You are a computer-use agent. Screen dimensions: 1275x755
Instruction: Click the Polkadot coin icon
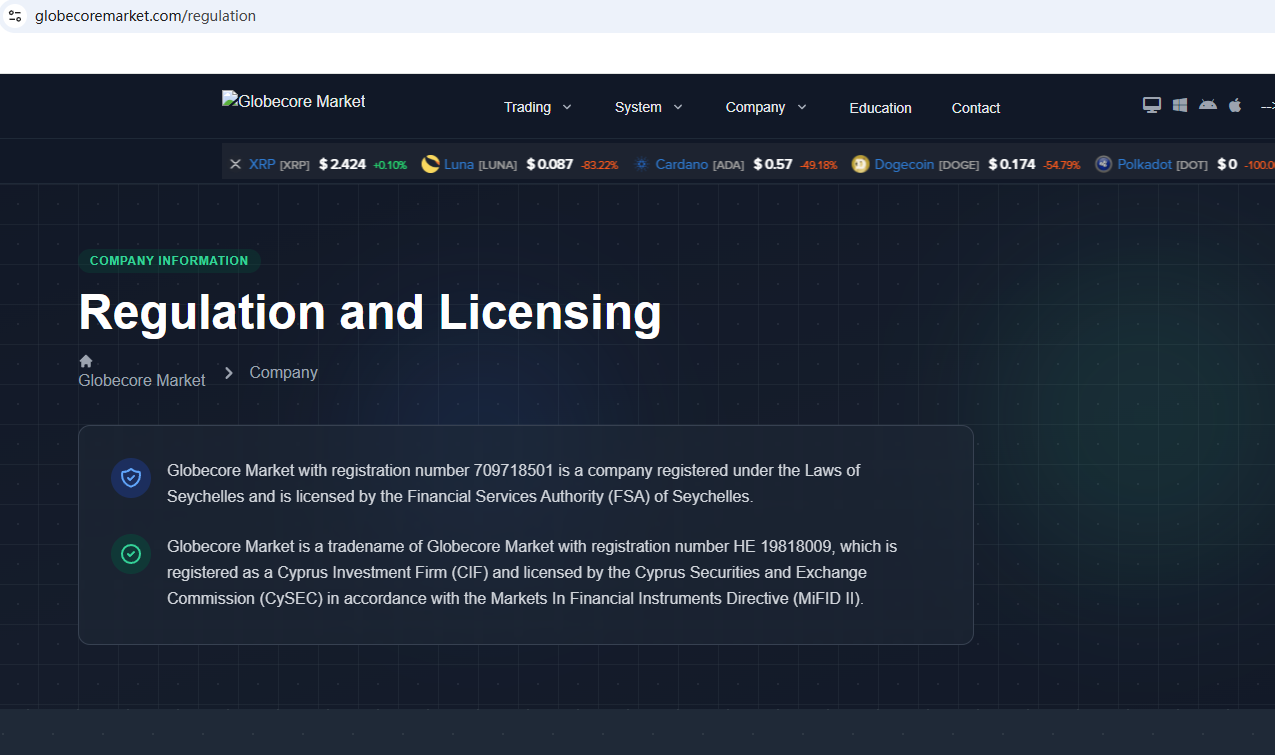[1103, 164]
